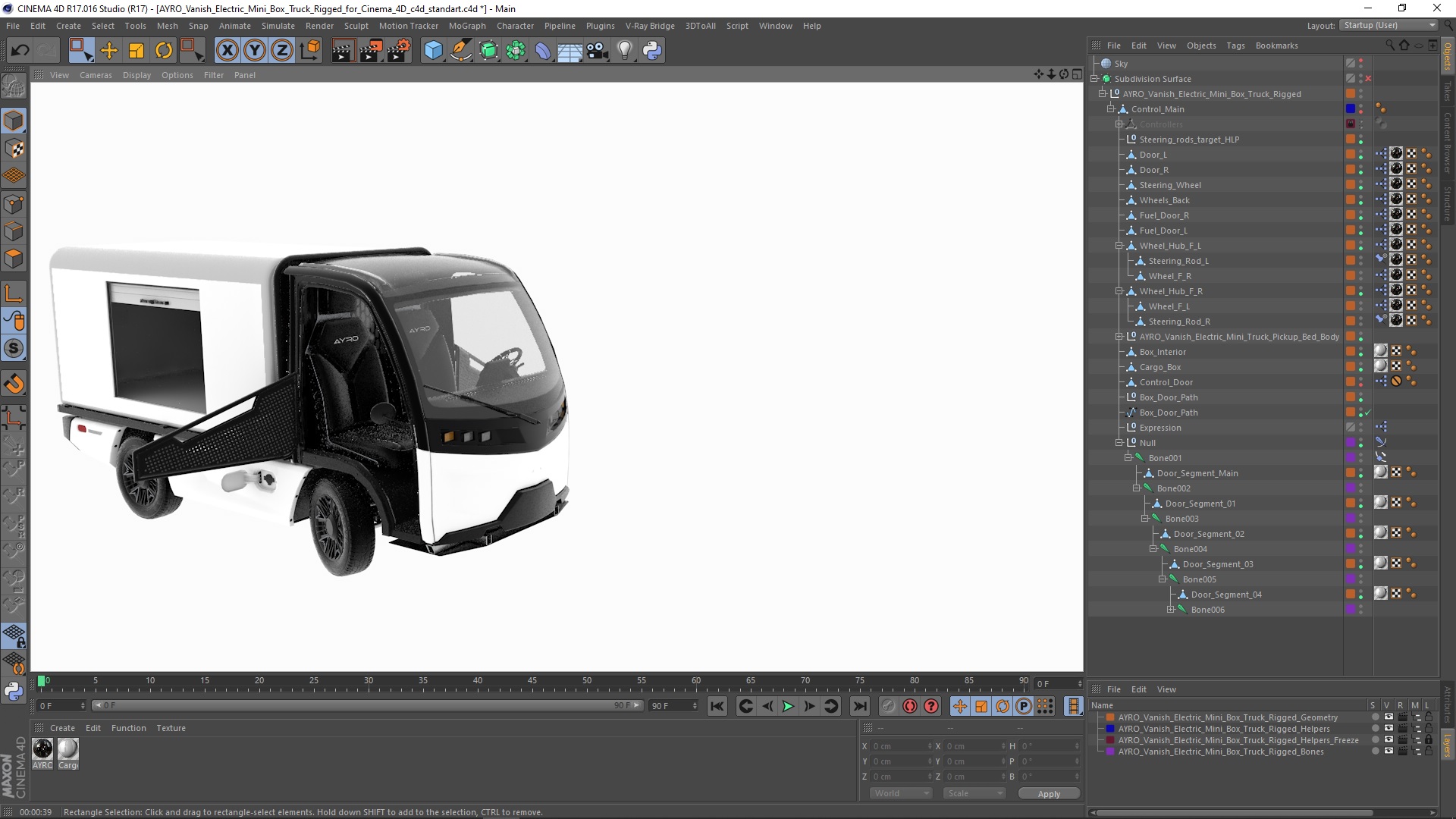
Task: Open Object Manager Tags menu
Action: pos(1235,45)
